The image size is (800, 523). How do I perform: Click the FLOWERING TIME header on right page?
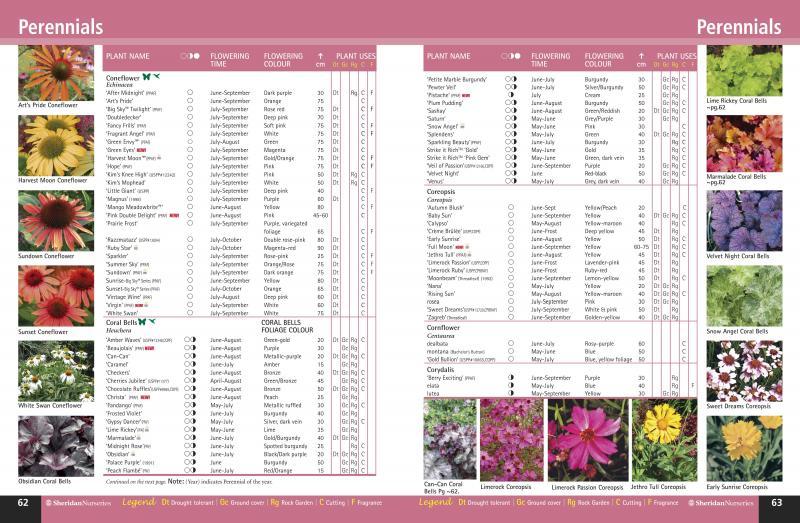pos(551,61)
